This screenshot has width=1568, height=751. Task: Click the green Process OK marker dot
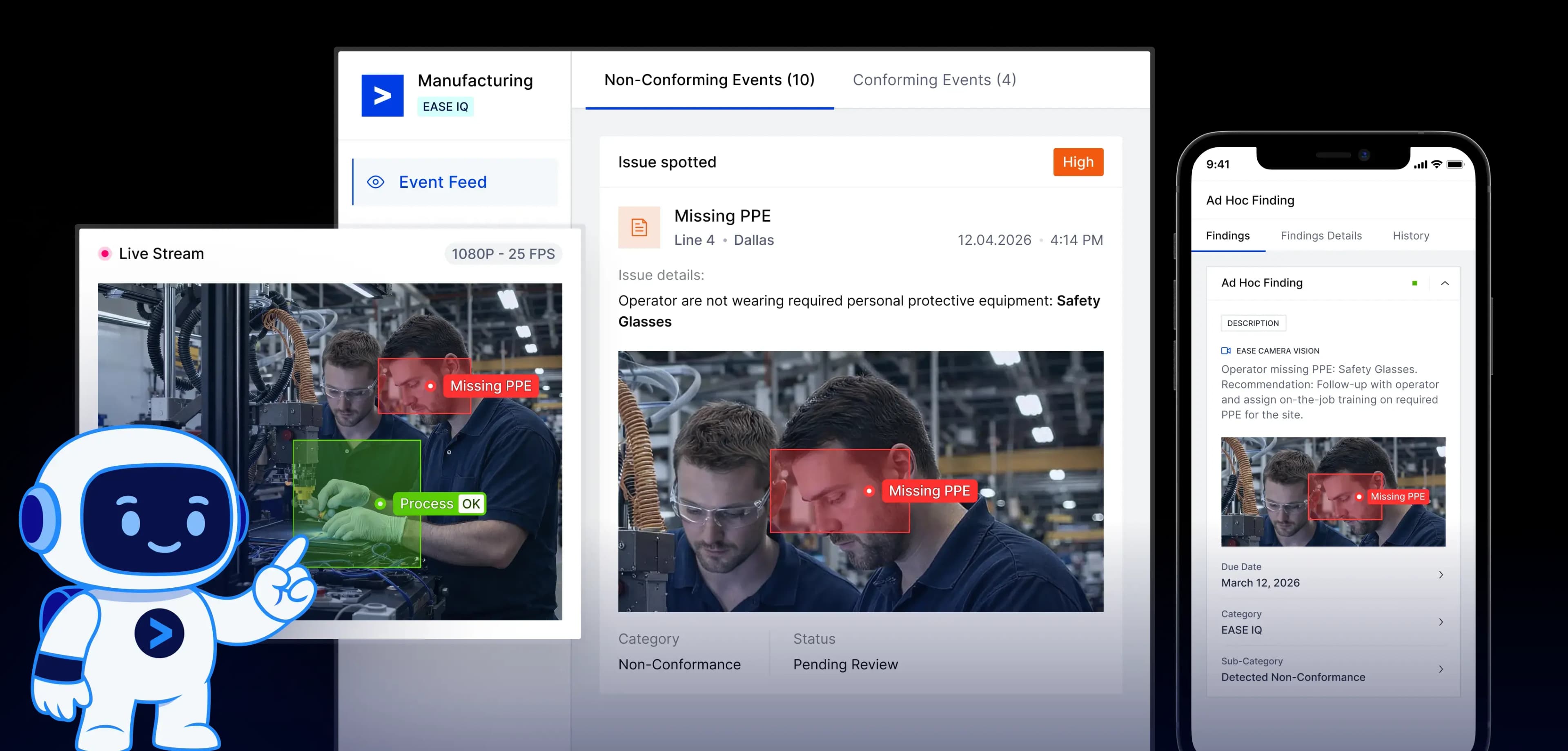[x=381, y=504]
